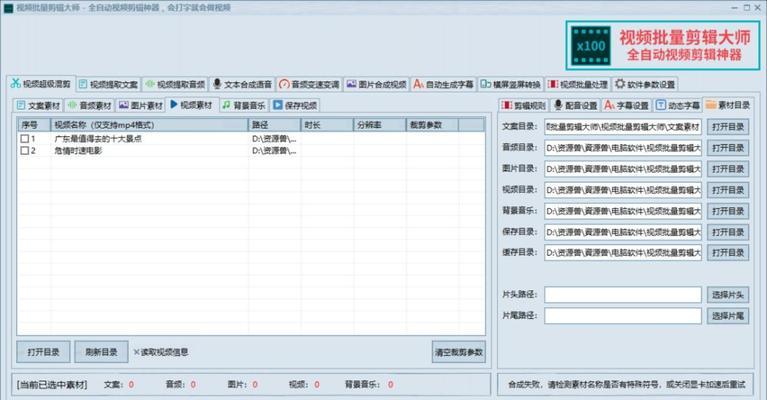Click the waveform icon of 视频提取音频 tab

tap(150, 84)
